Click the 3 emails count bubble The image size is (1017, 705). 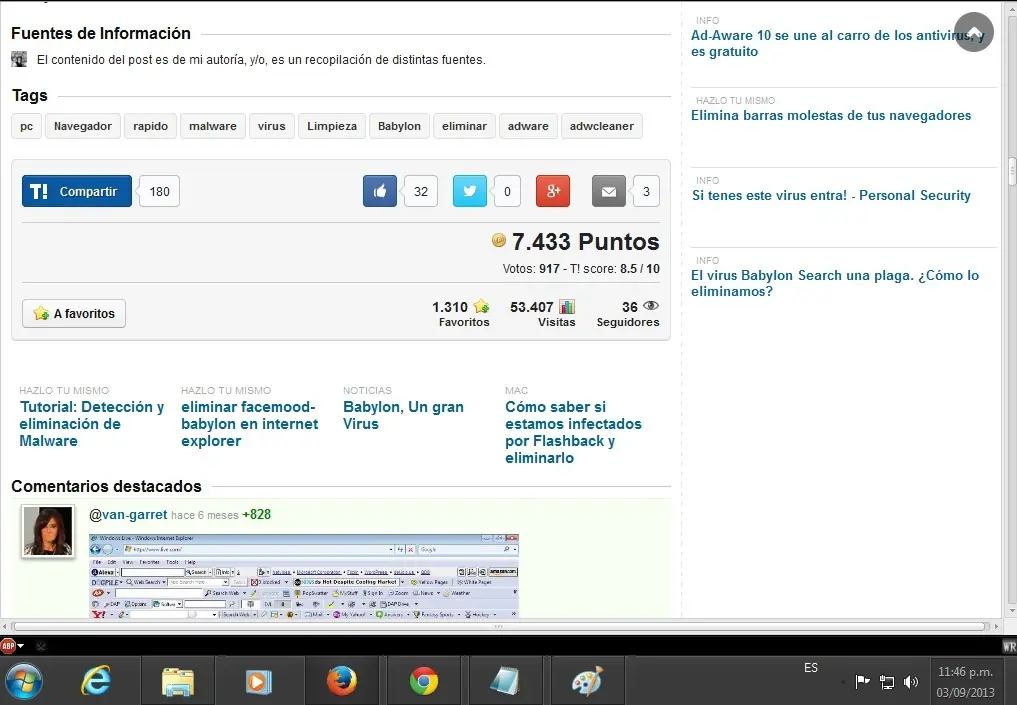coord(646,191)
